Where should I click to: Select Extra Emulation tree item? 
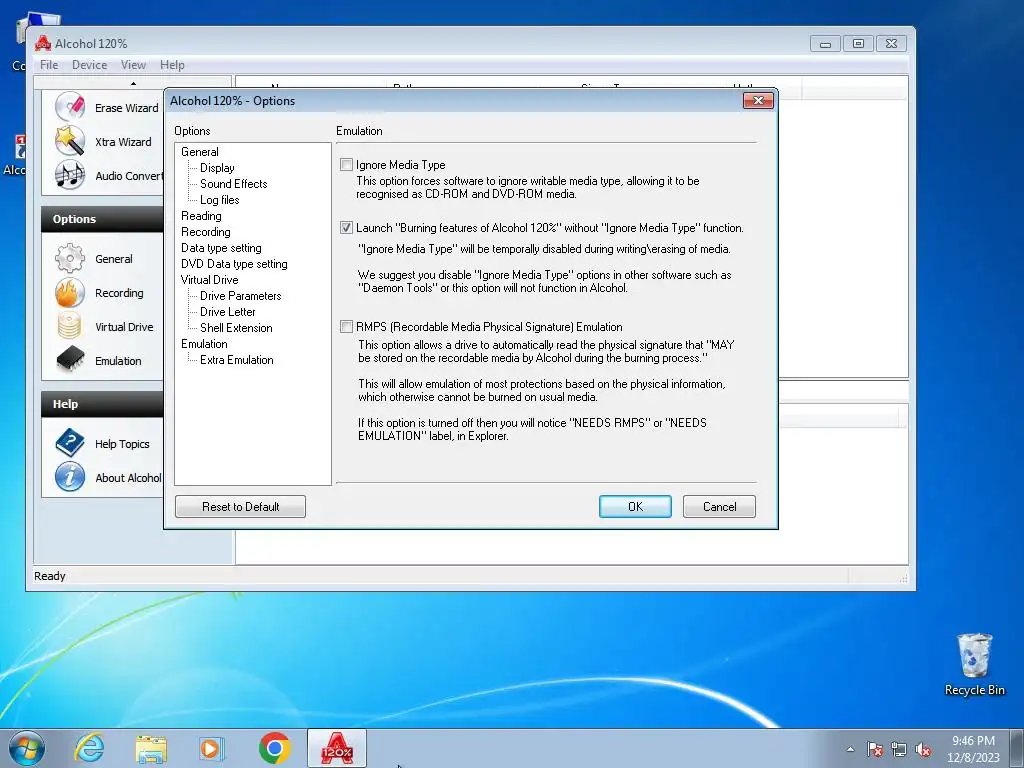[236, 360]
